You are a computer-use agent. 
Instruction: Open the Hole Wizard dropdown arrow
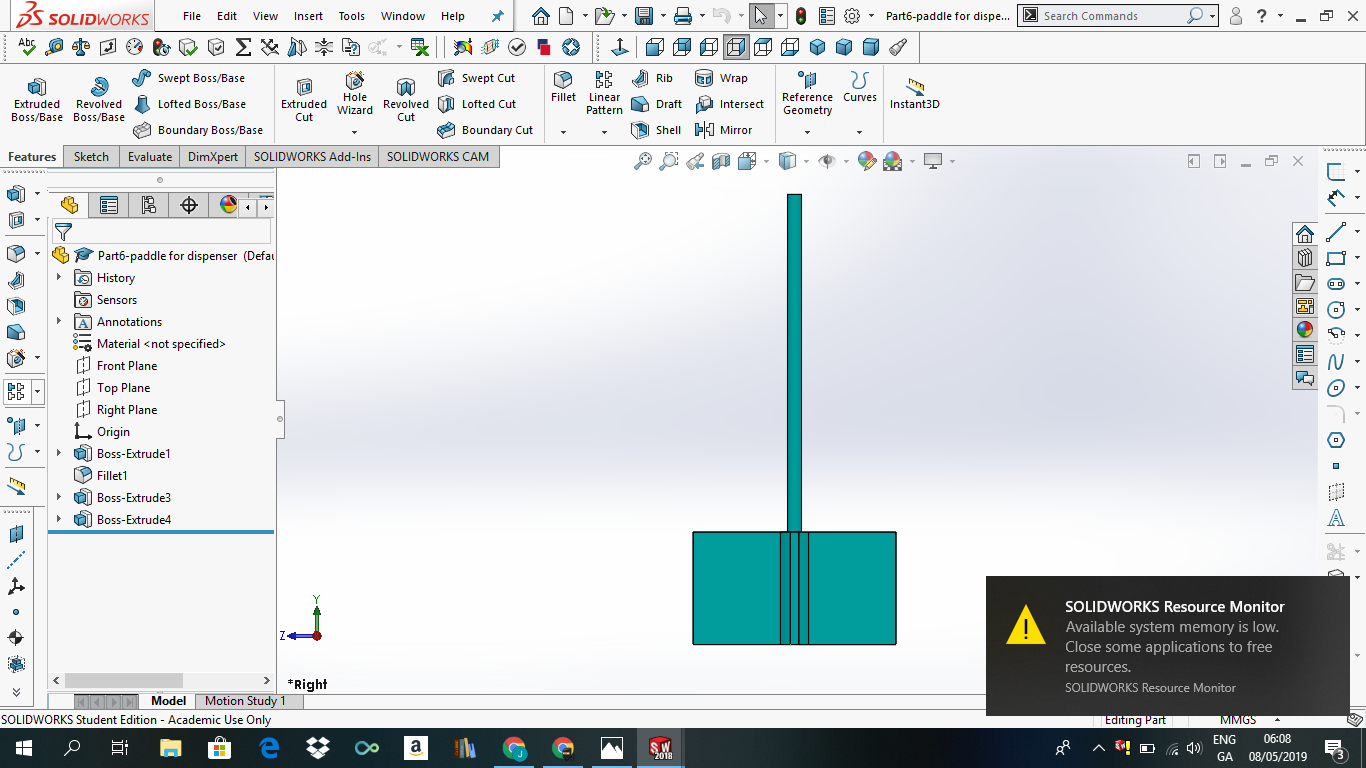355,132
